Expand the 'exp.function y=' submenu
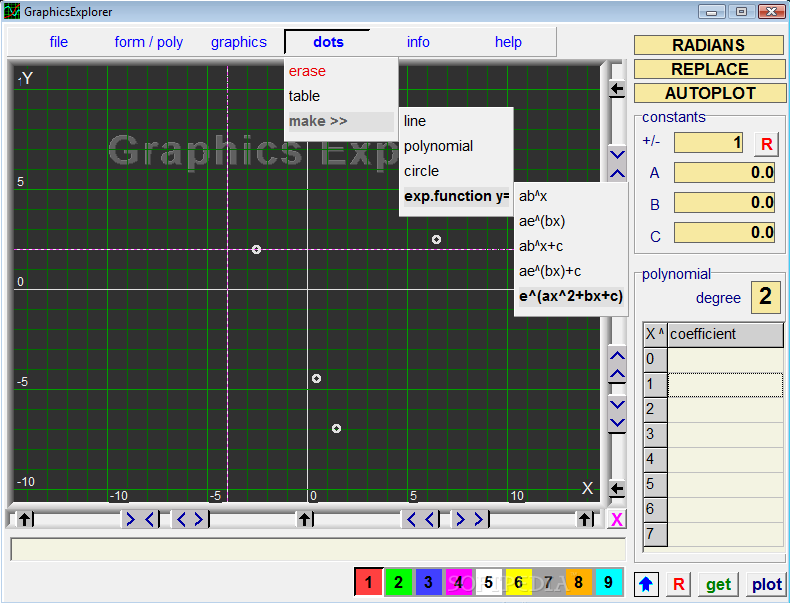Screen dimensions: 790x603 tap(455, 196)
